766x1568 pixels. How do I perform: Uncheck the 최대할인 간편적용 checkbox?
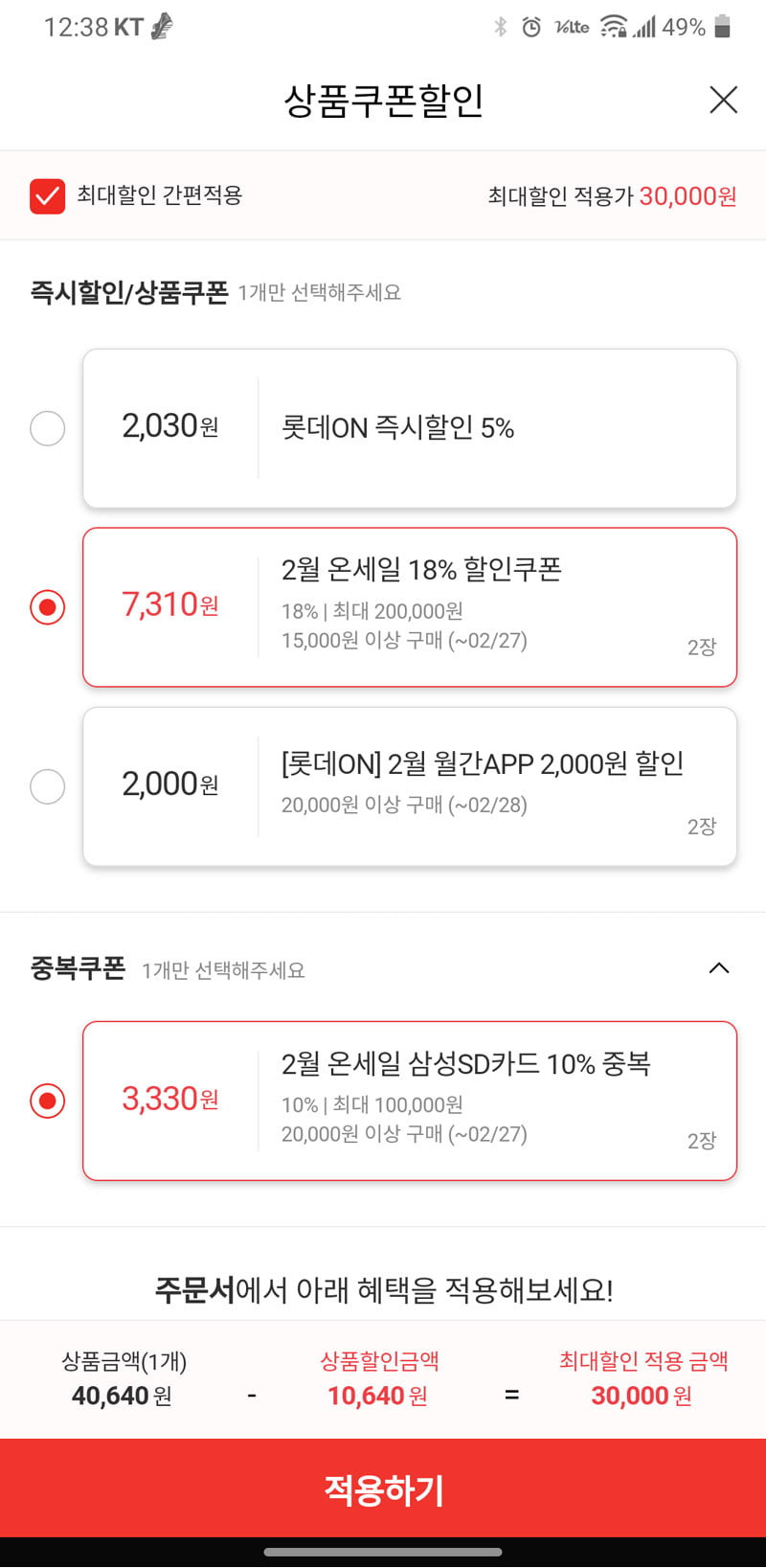point(47,196)
